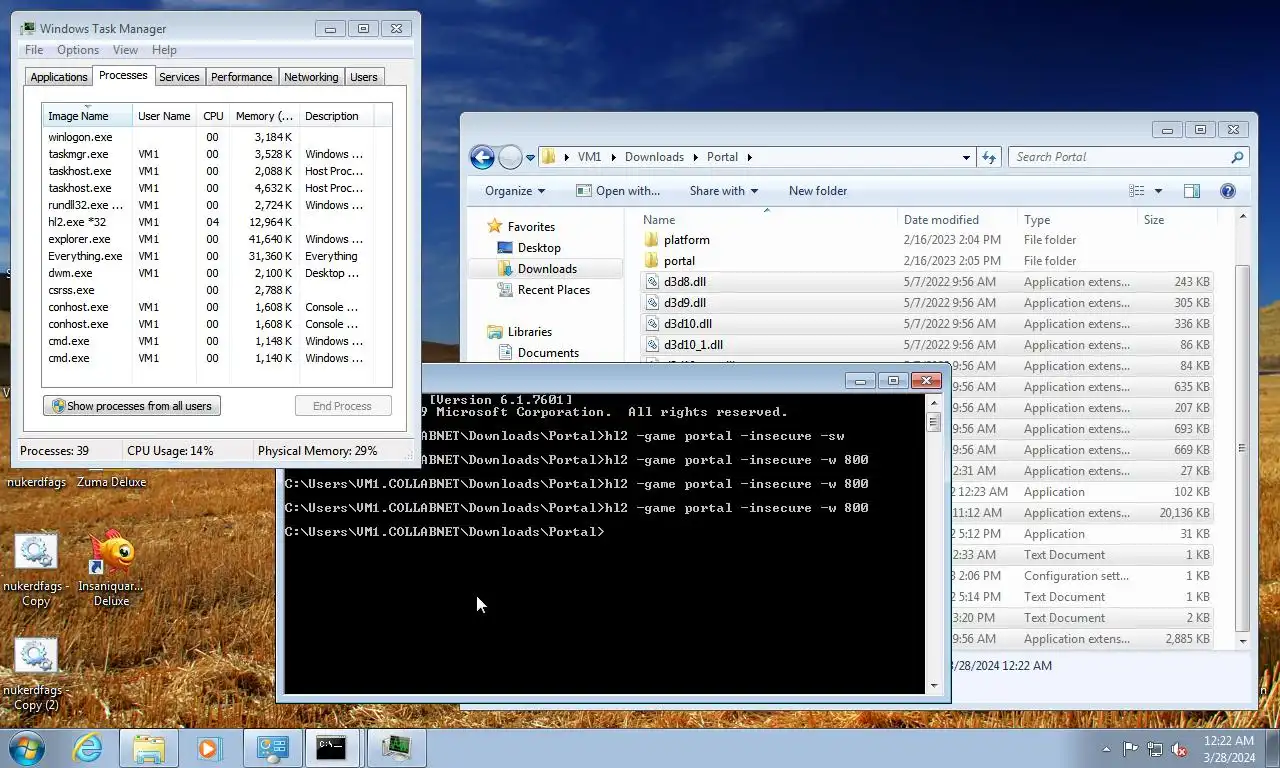Switch to the Performance tab
Screen dimensions: 1280x768
[x=241, y=77]
